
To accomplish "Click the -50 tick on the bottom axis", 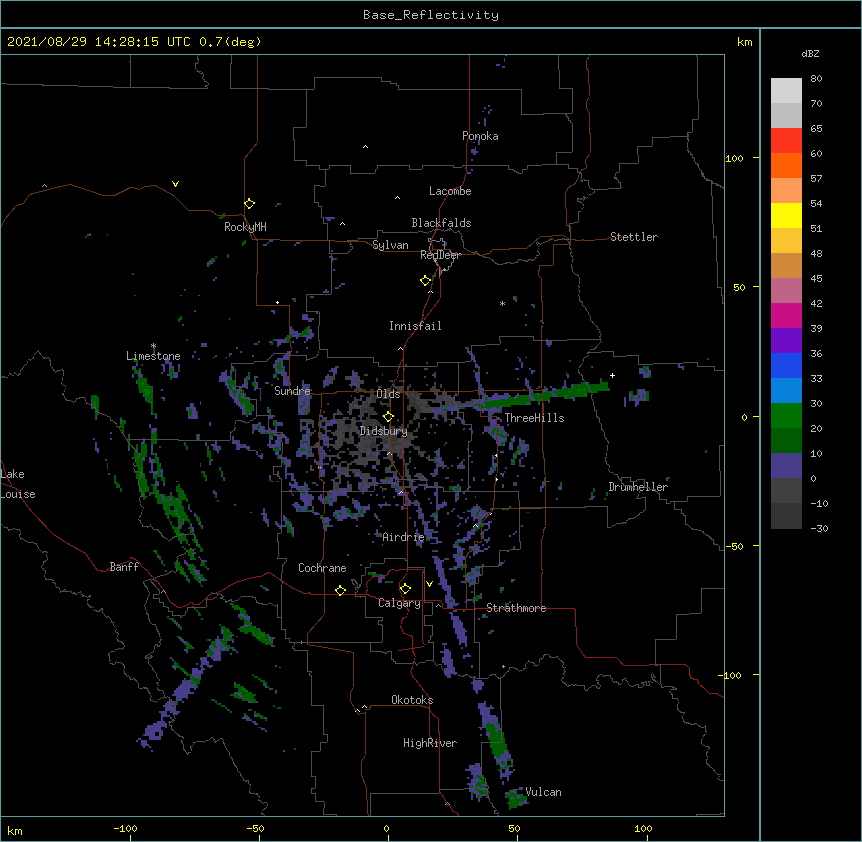I will point(255,829).
